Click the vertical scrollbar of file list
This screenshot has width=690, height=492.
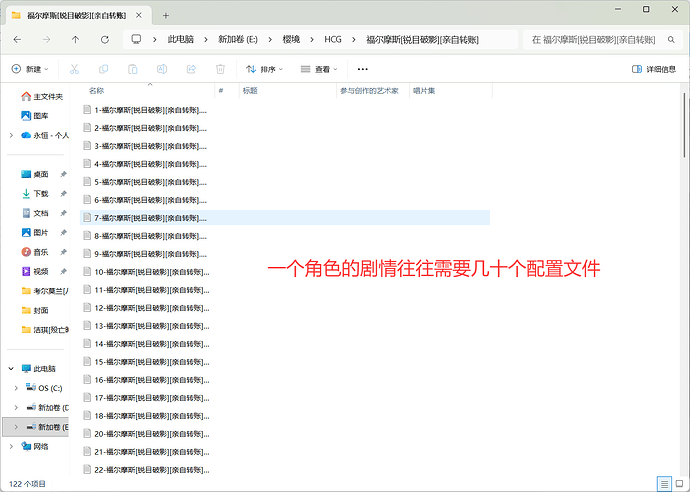tap(685, 125)
